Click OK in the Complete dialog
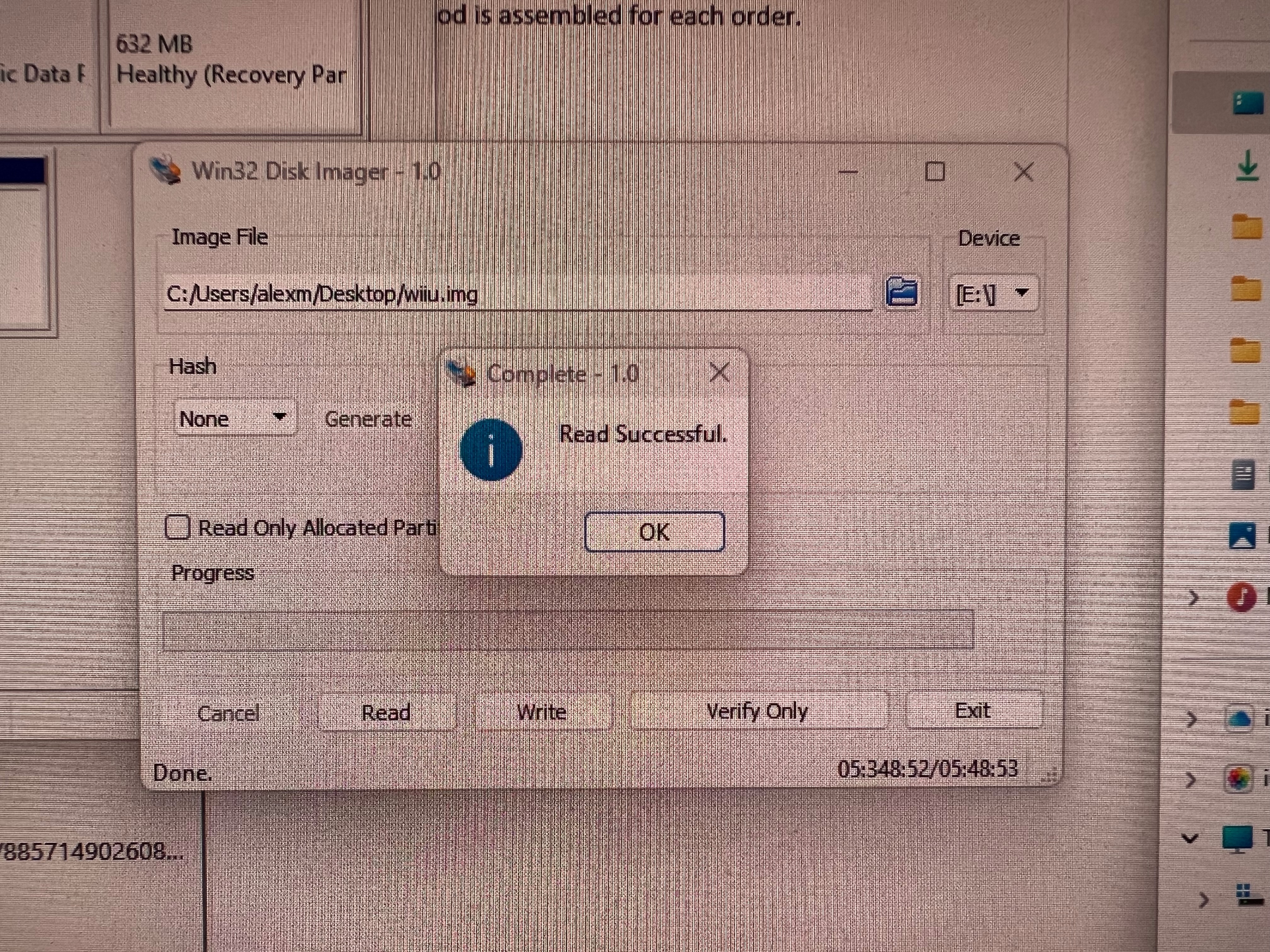 point(655,532)
